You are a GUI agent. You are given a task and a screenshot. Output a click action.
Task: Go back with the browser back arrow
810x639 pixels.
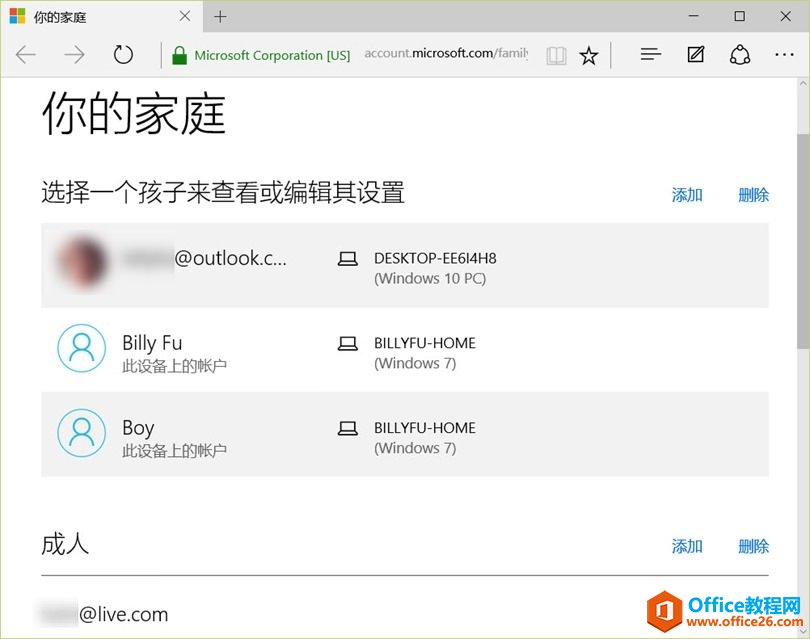coord(26,55)
